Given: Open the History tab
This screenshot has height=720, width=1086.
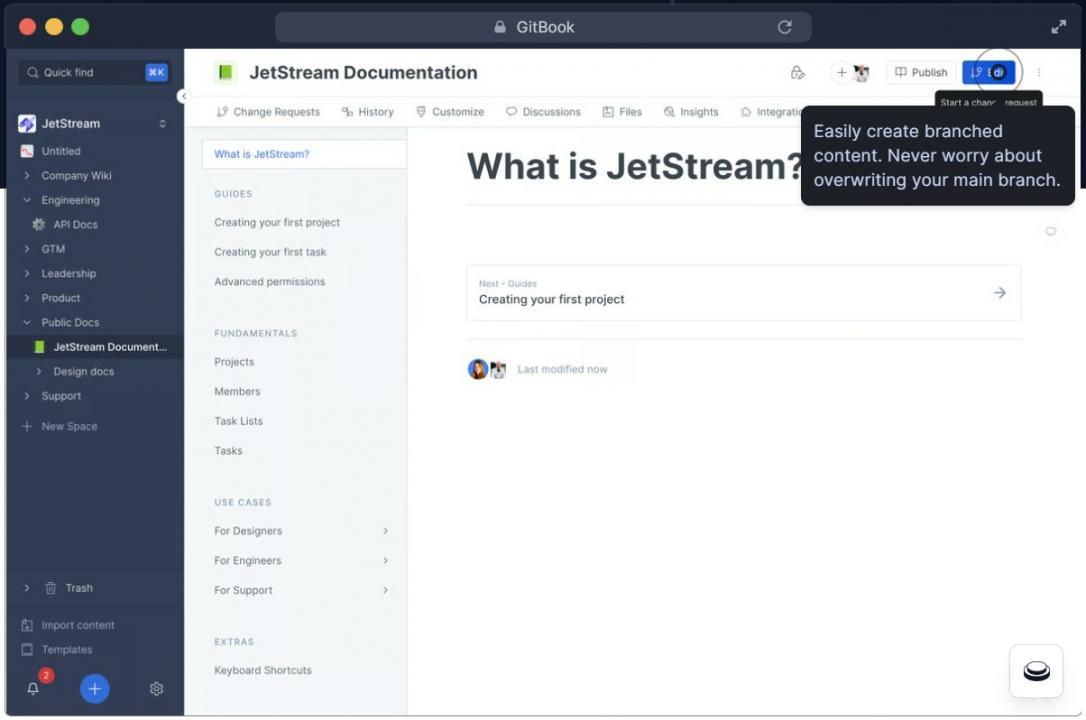Looking at the screenshot, I should [x=368, y=111].
